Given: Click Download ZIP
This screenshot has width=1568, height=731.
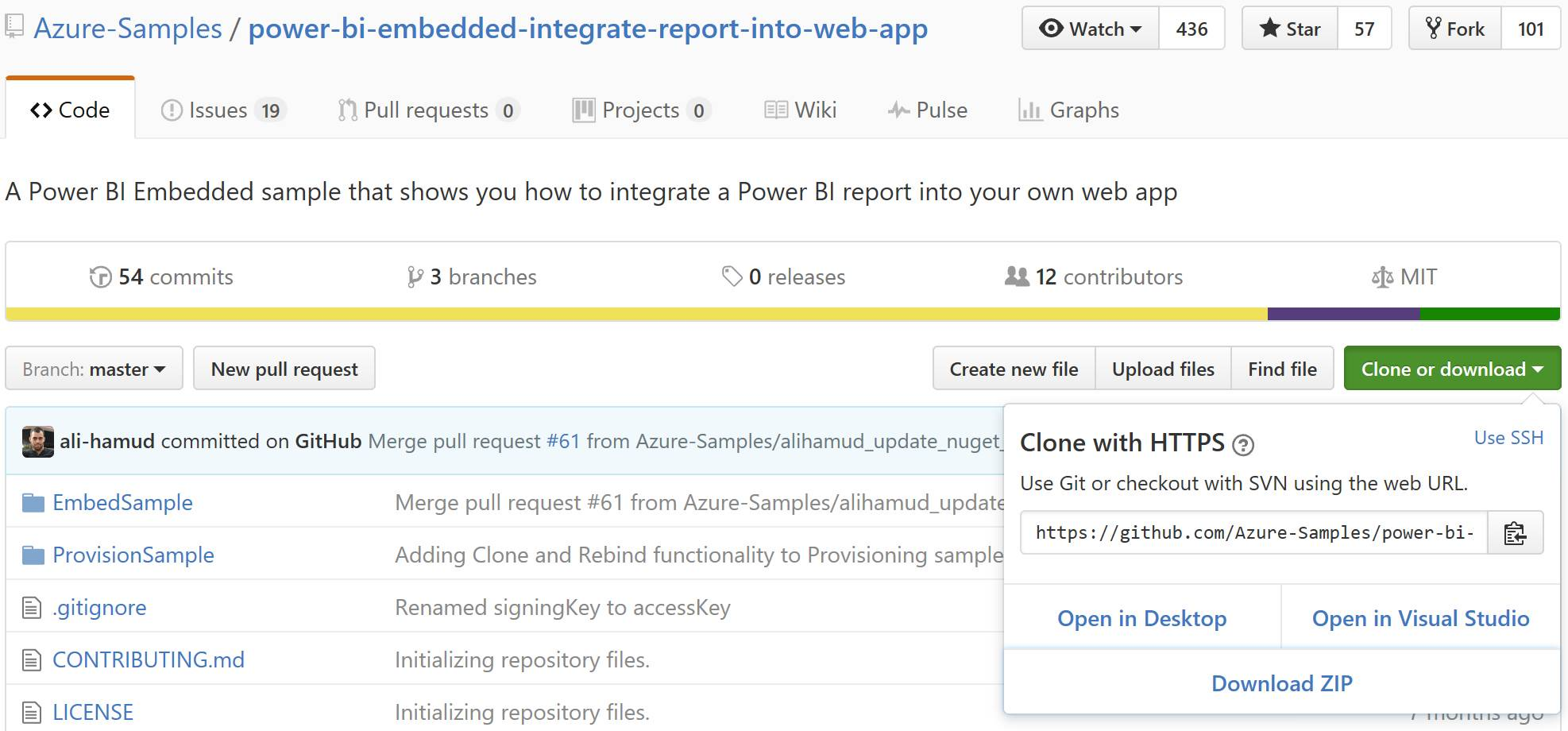Looking at the screenshot, I should (x=1282, y=683).
